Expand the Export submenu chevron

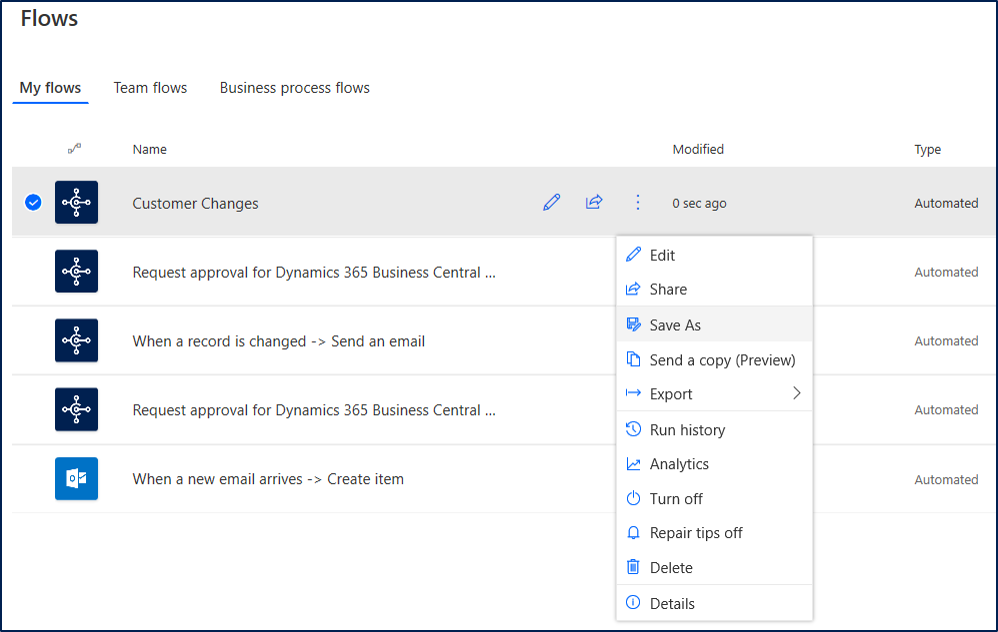(797, 394)
